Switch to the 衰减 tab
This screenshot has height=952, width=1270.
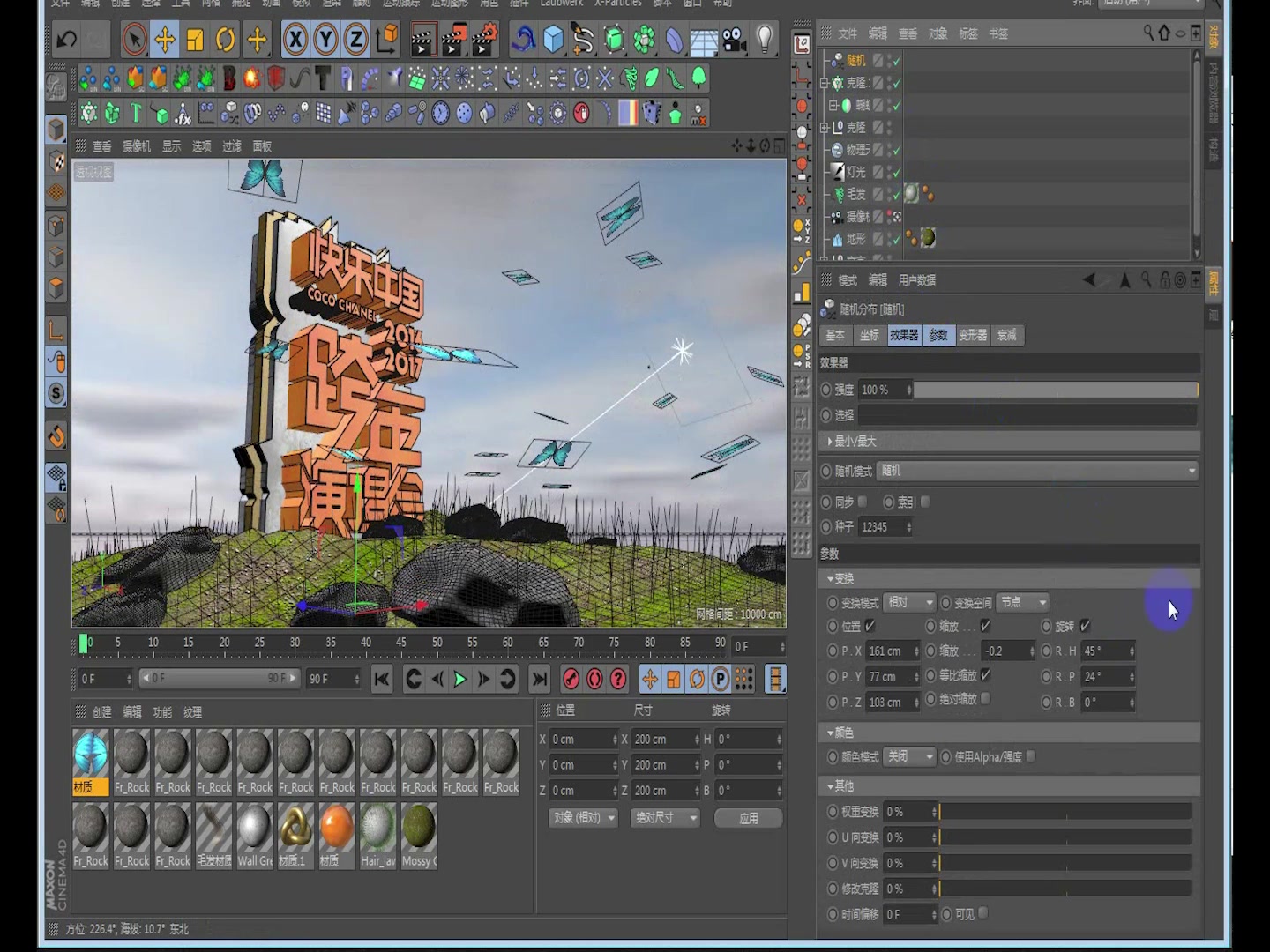pos(1007,335)
